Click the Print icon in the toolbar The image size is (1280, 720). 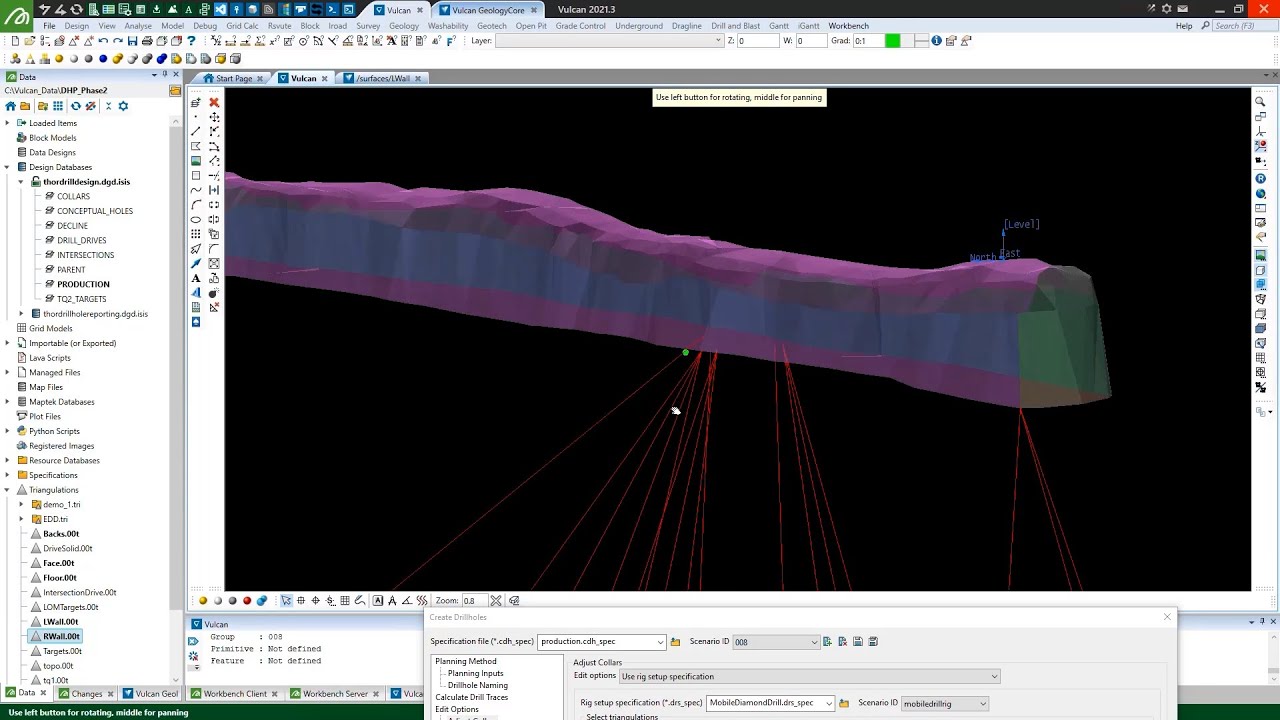point(147,41)
